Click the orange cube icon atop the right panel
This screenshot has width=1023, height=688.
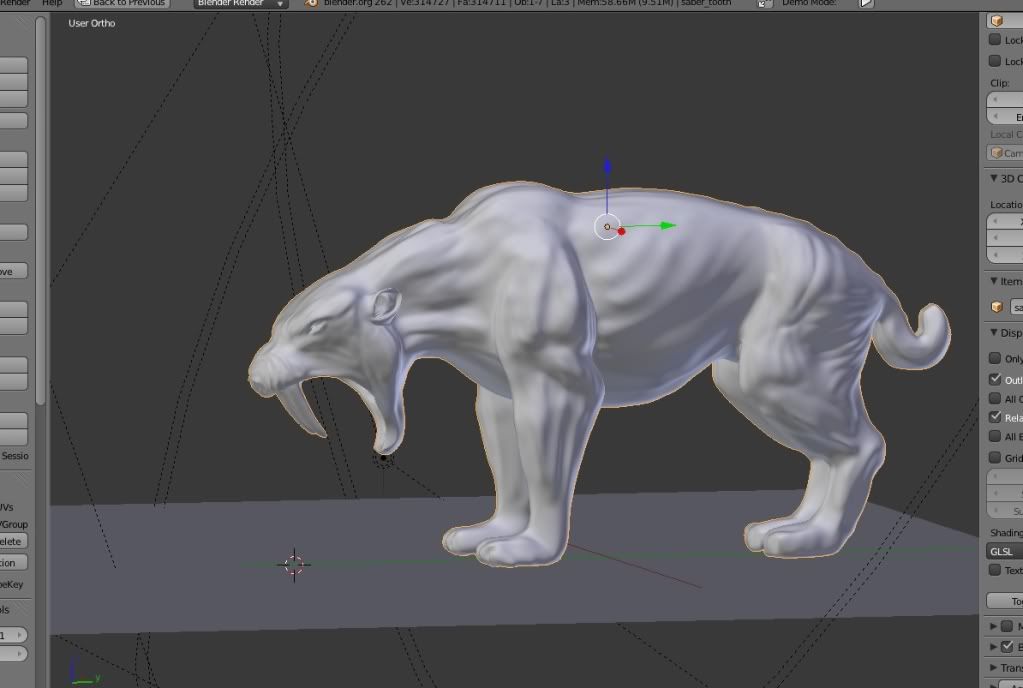pyautogui.click(x=997, y=21)
